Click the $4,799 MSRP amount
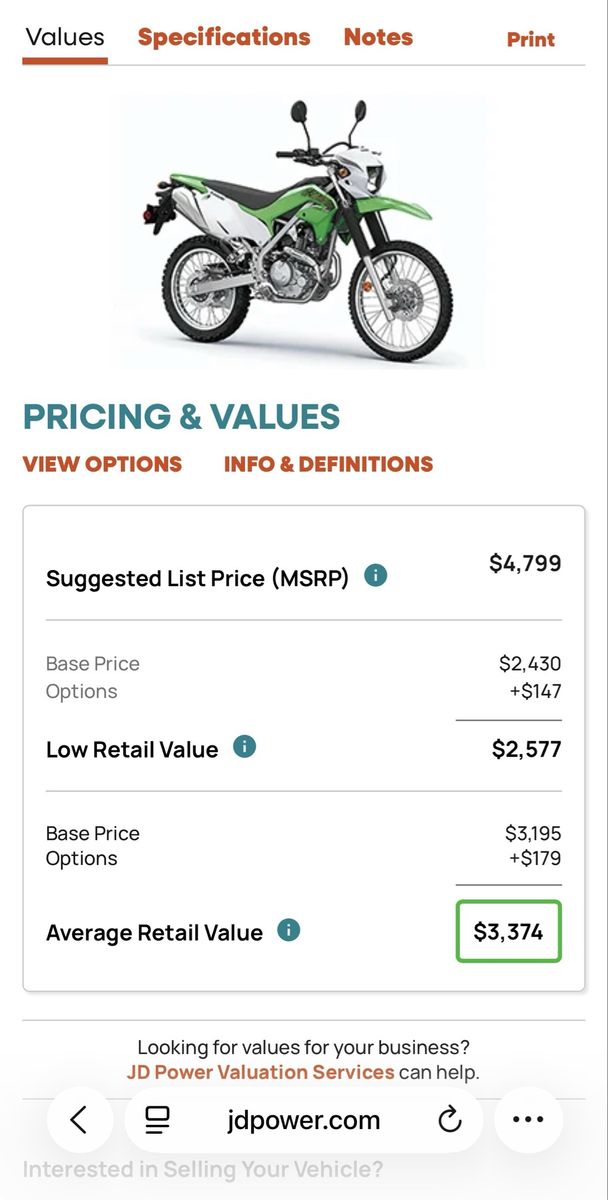The width and height of the screenshot is (608, 1200). 525,564
